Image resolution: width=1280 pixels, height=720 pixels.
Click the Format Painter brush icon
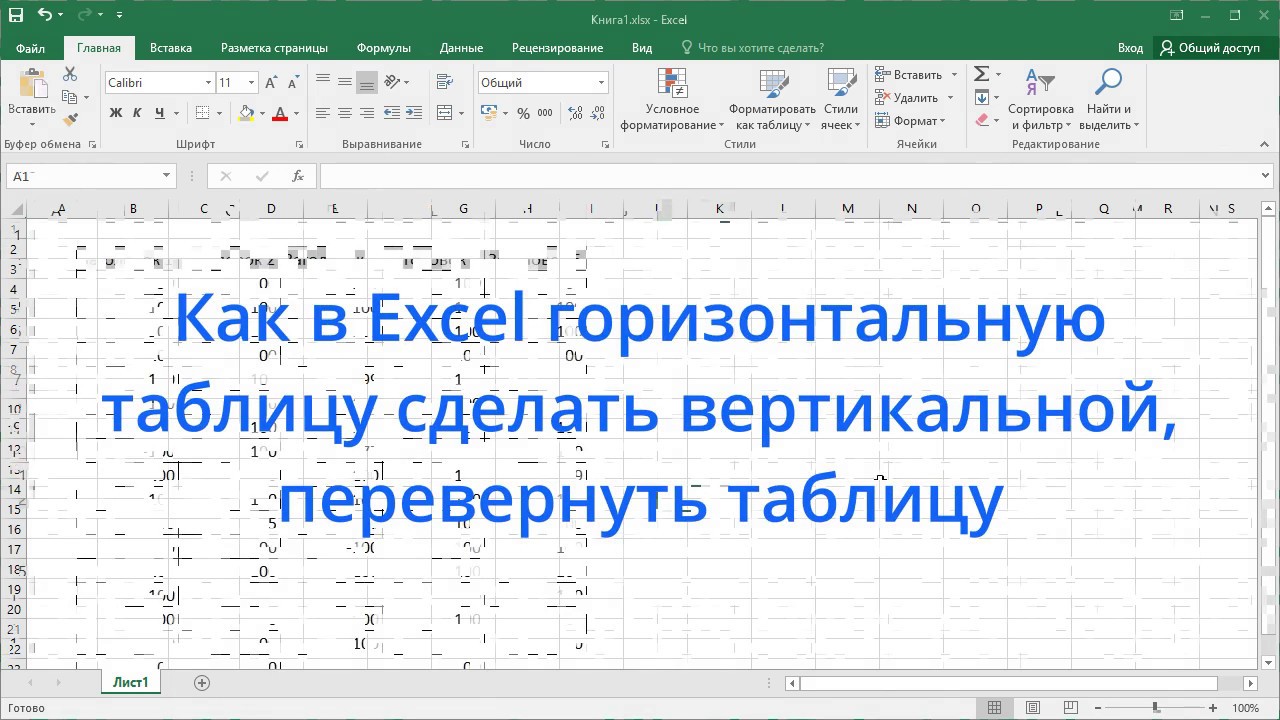[70, 120]
